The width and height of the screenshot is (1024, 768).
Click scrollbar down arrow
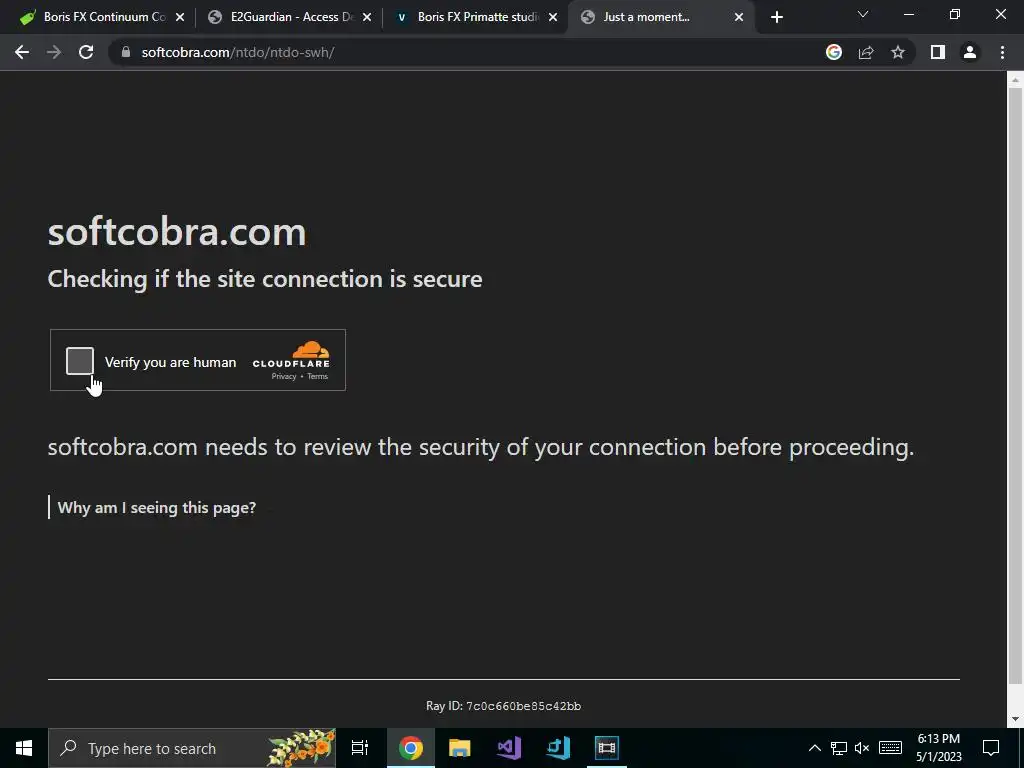(1015, 719)
